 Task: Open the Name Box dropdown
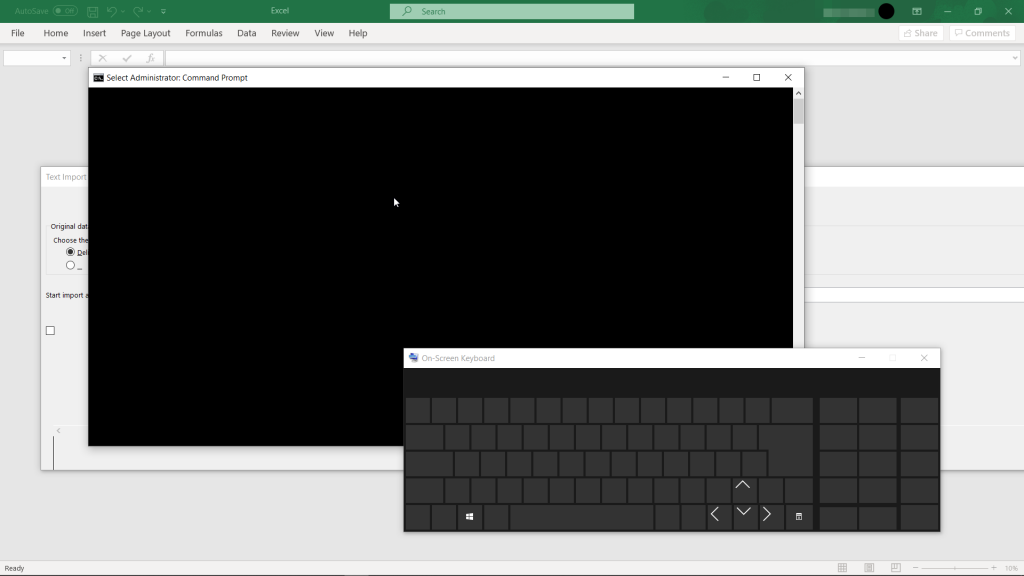click(62, 57)
